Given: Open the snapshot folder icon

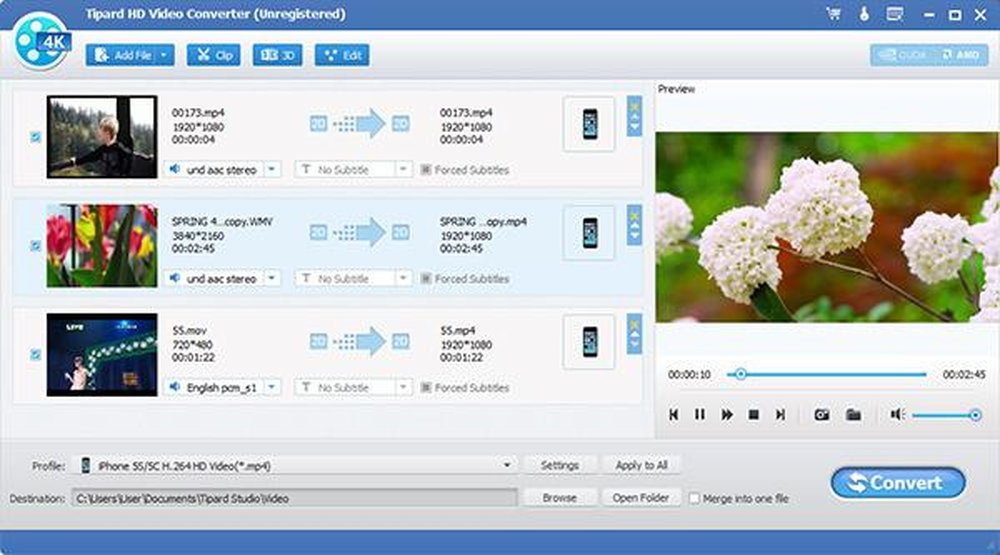Looking at the screenshot, I should [853, 415].
